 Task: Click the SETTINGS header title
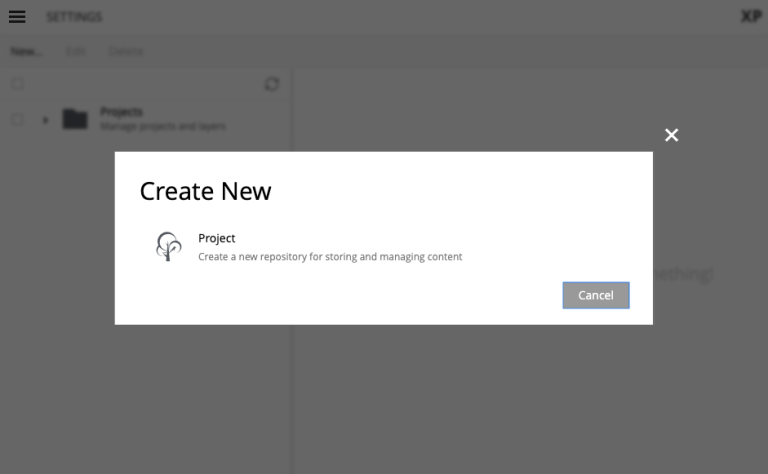click(x=74, y=17)
